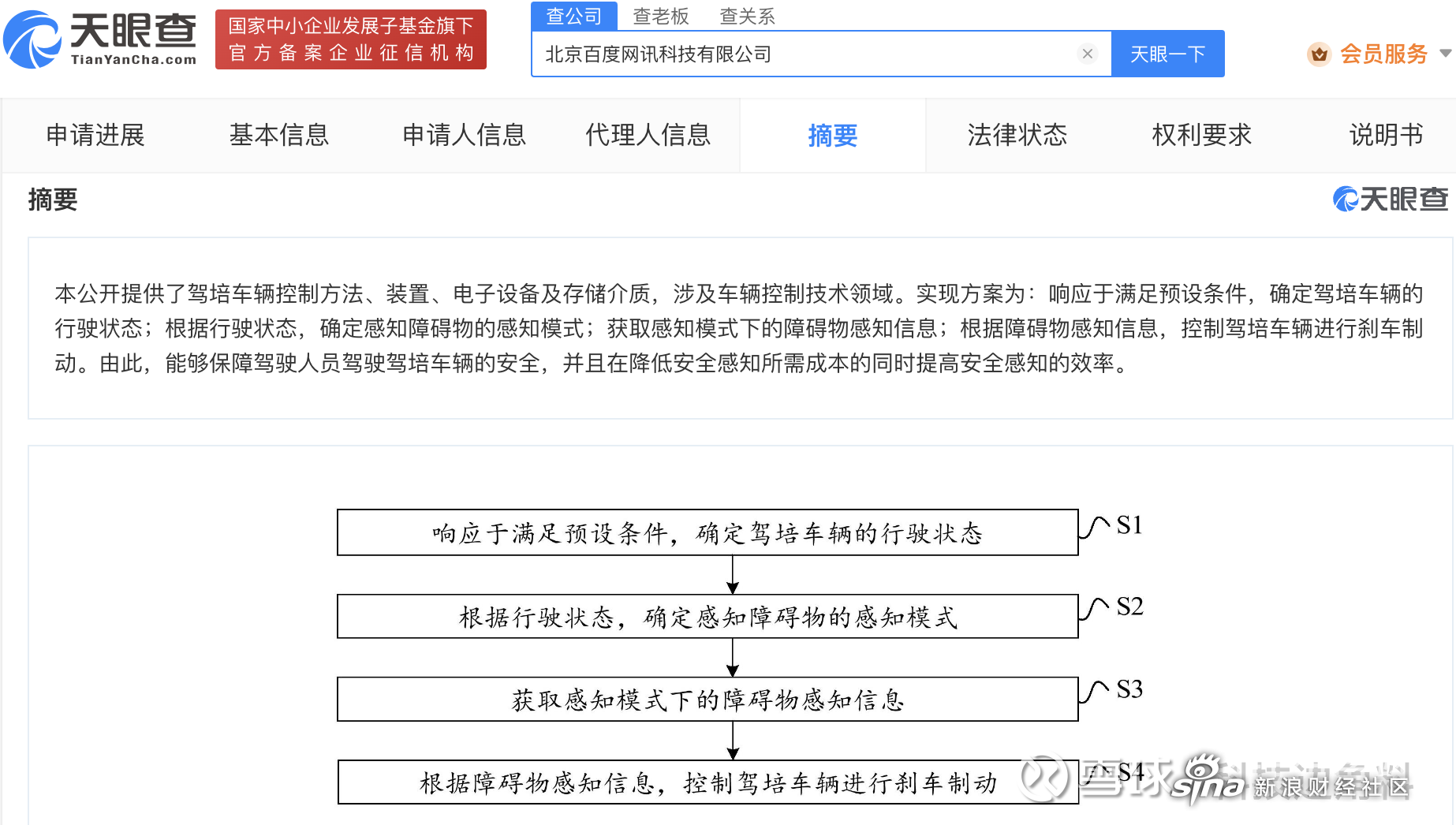This screenshot has height=825, width=1456.
Task: Select the 查老板 search tab
Action: click(x=661, y=16)
